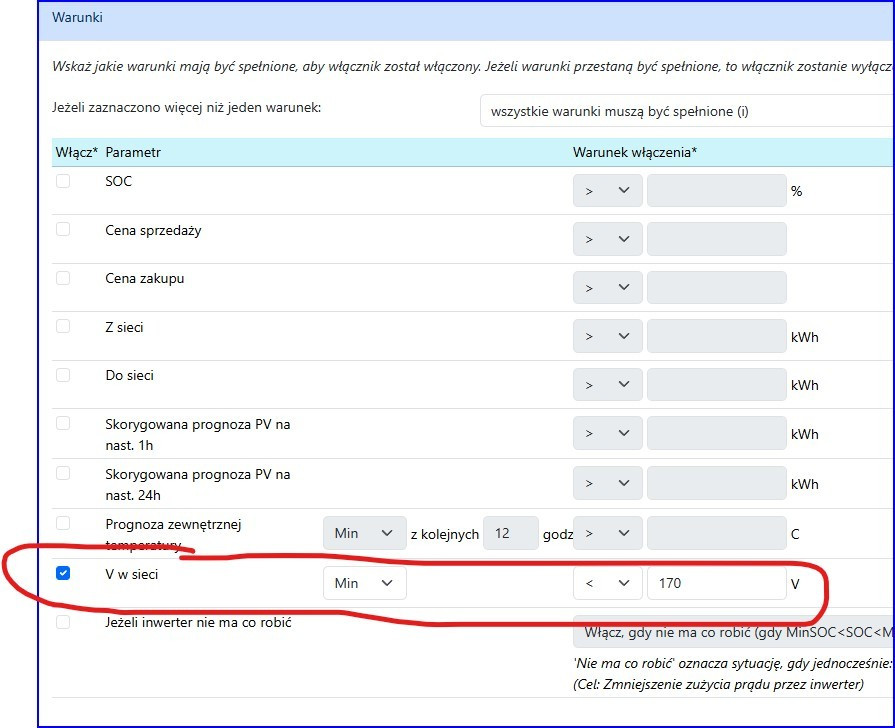Tick the 'Do sieci' checkbox
895x728 pixels.
tap(63, 374)
